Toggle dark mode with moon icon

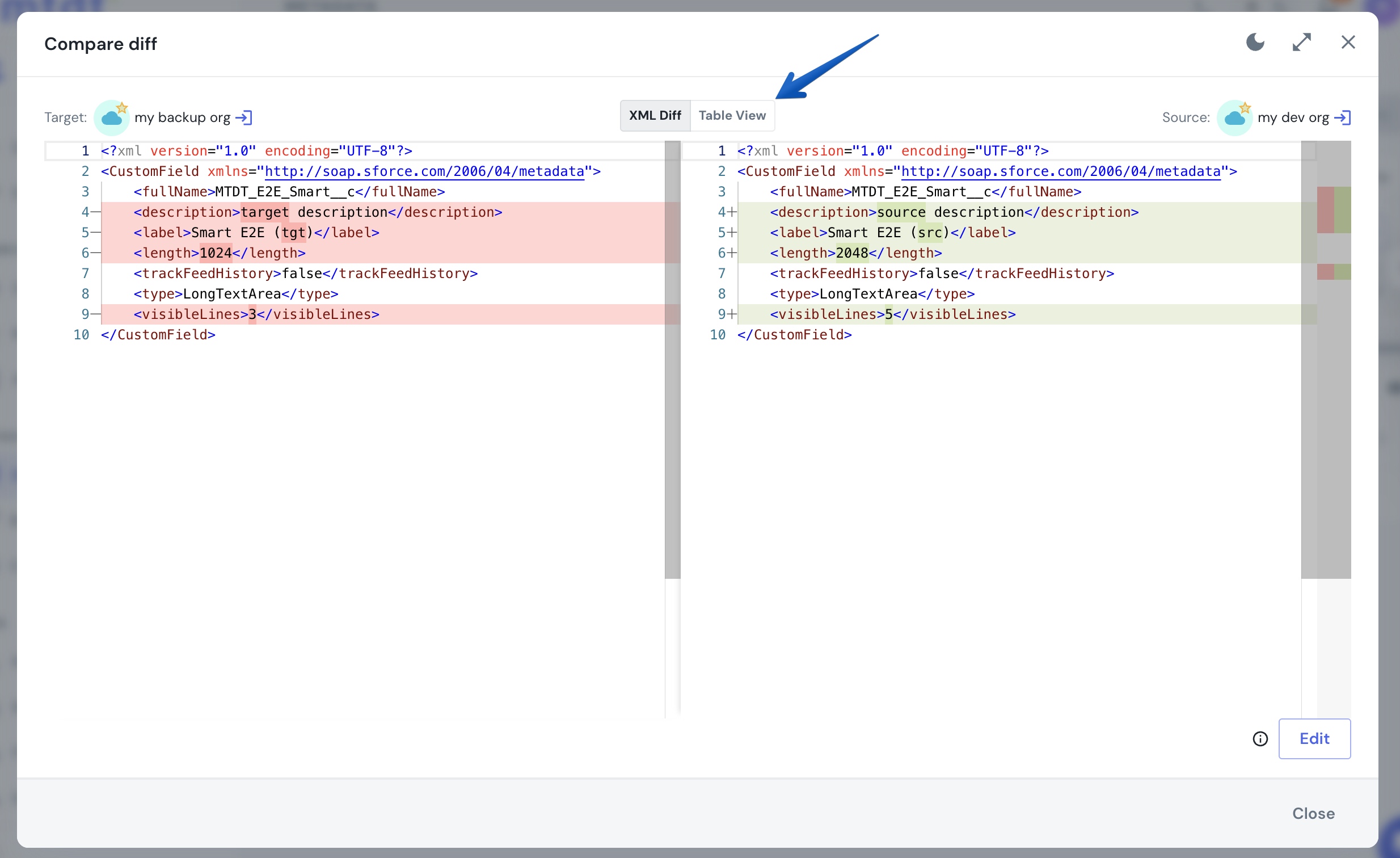coord(1255,43)
